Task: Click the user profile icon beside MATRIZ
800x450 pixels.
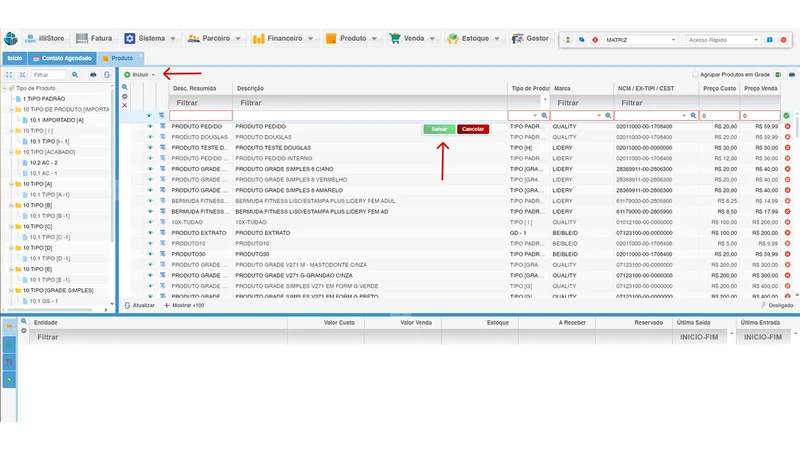Action: [567, 40]
